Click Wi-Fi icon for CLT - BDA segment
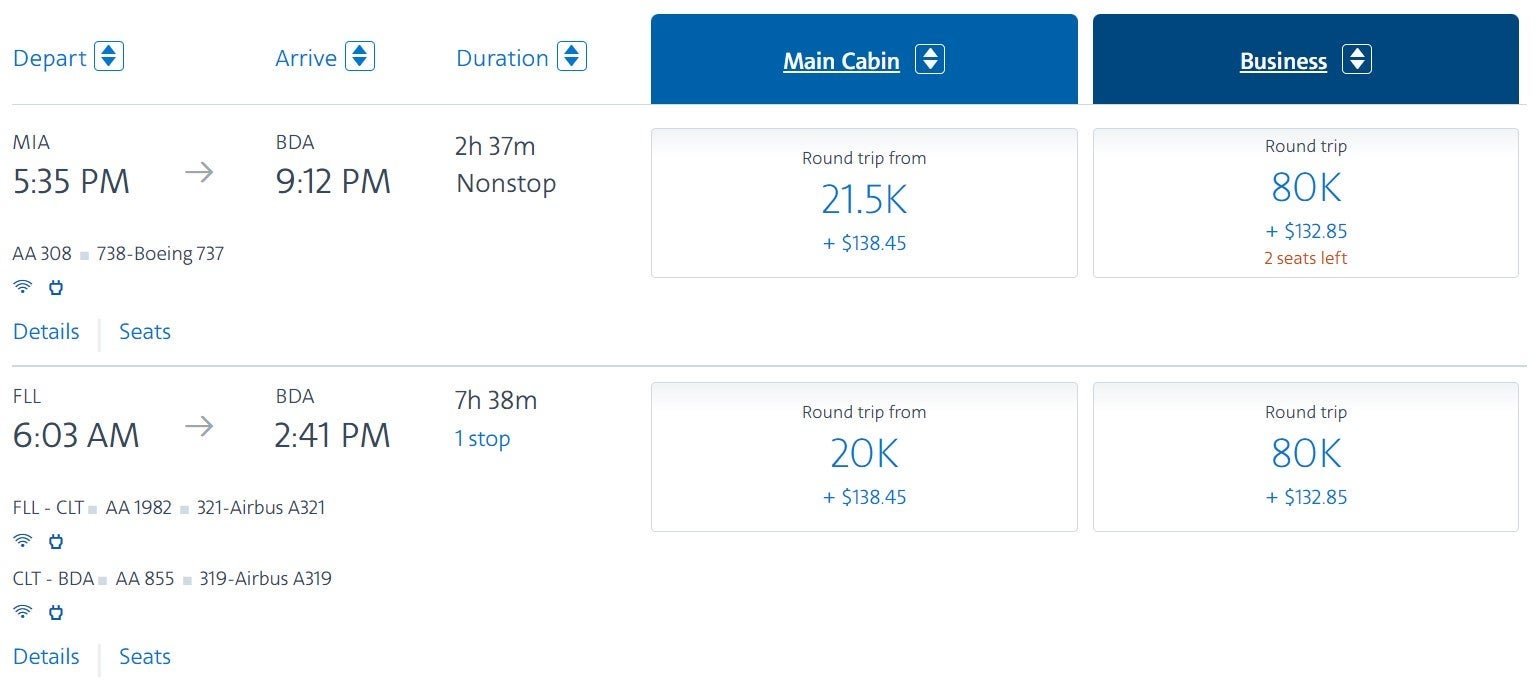The image size is (1537, 688). tap(22, 612)
